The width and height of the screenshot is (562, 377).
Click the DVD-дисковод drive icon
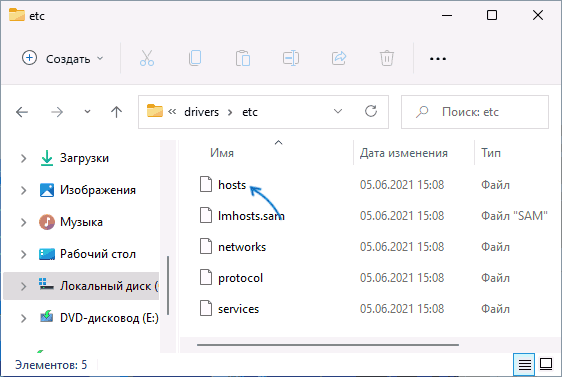(47, 317)
